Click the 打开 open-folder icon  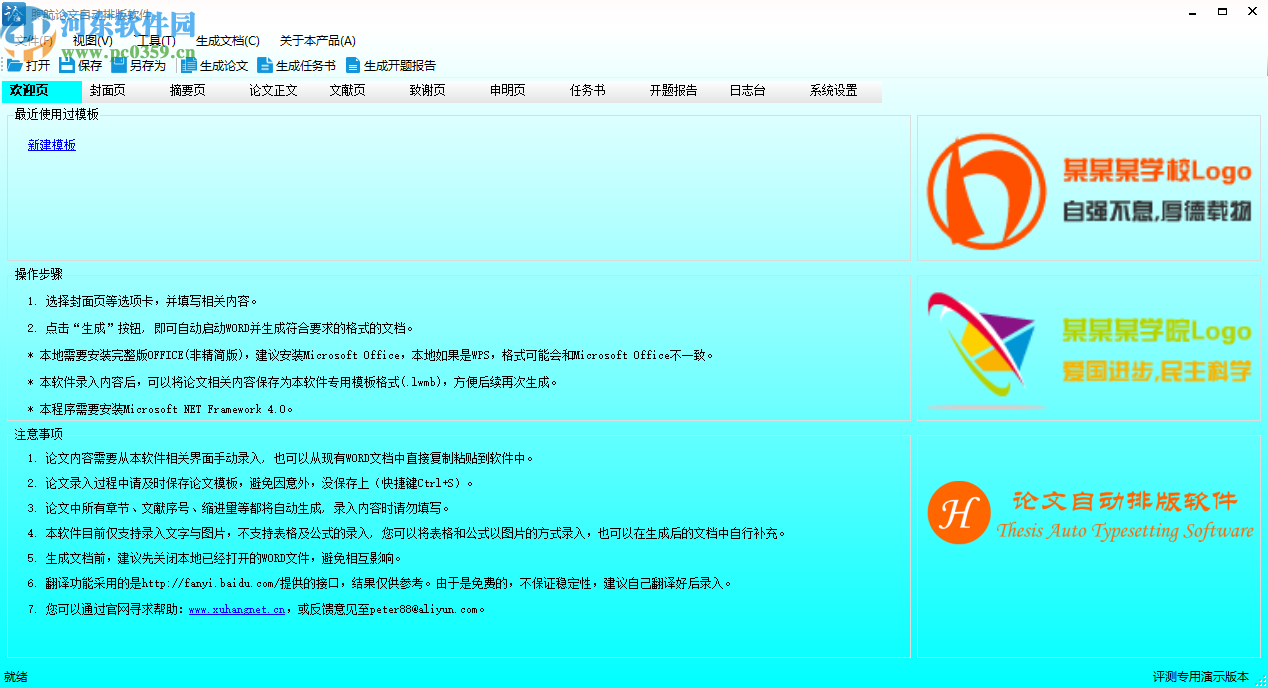click(x=15, y=65)
